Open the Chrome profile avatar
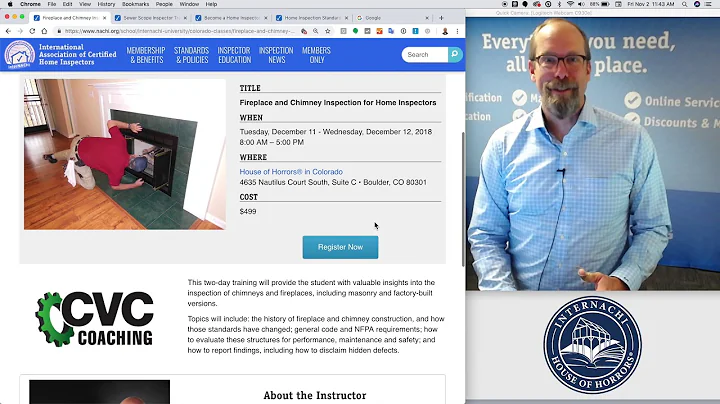This screenshot has width=720, height=404. (445, 31)
